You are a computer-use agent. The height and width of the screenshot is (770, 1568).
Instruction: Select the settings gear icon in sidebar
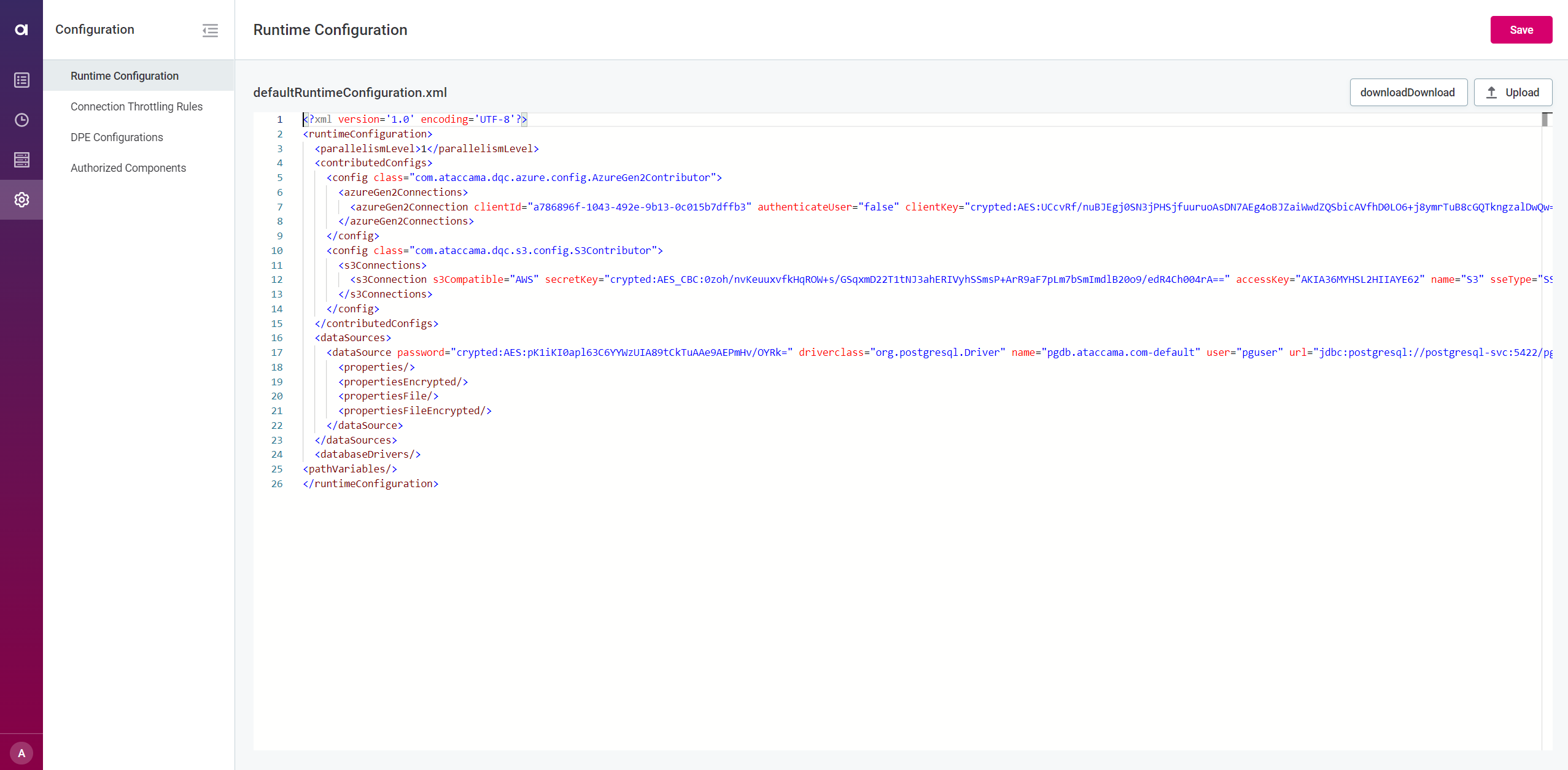click(x=21, y=199)
